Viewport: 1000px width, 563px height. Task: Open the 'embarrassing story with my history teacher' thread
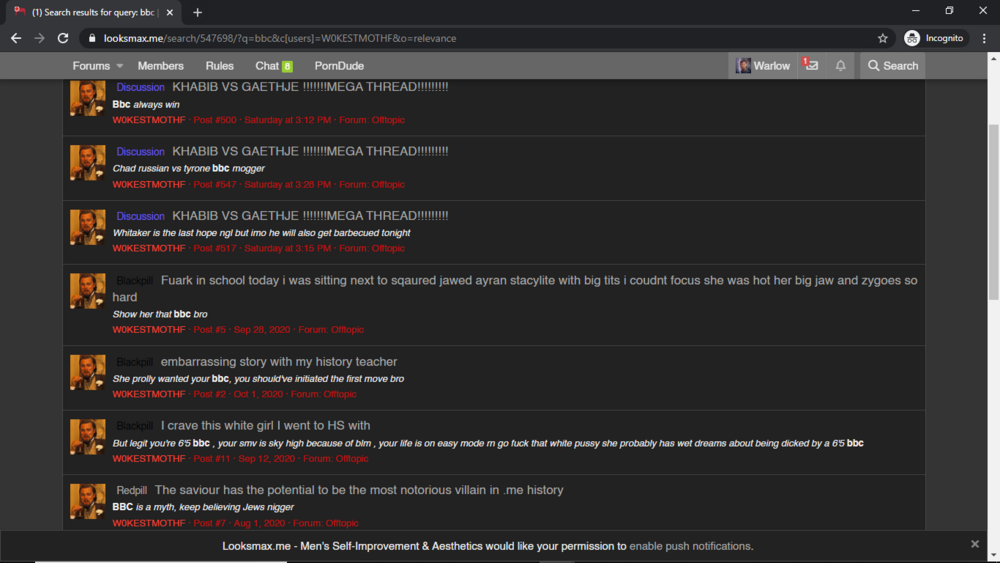[x=279, y=362]
